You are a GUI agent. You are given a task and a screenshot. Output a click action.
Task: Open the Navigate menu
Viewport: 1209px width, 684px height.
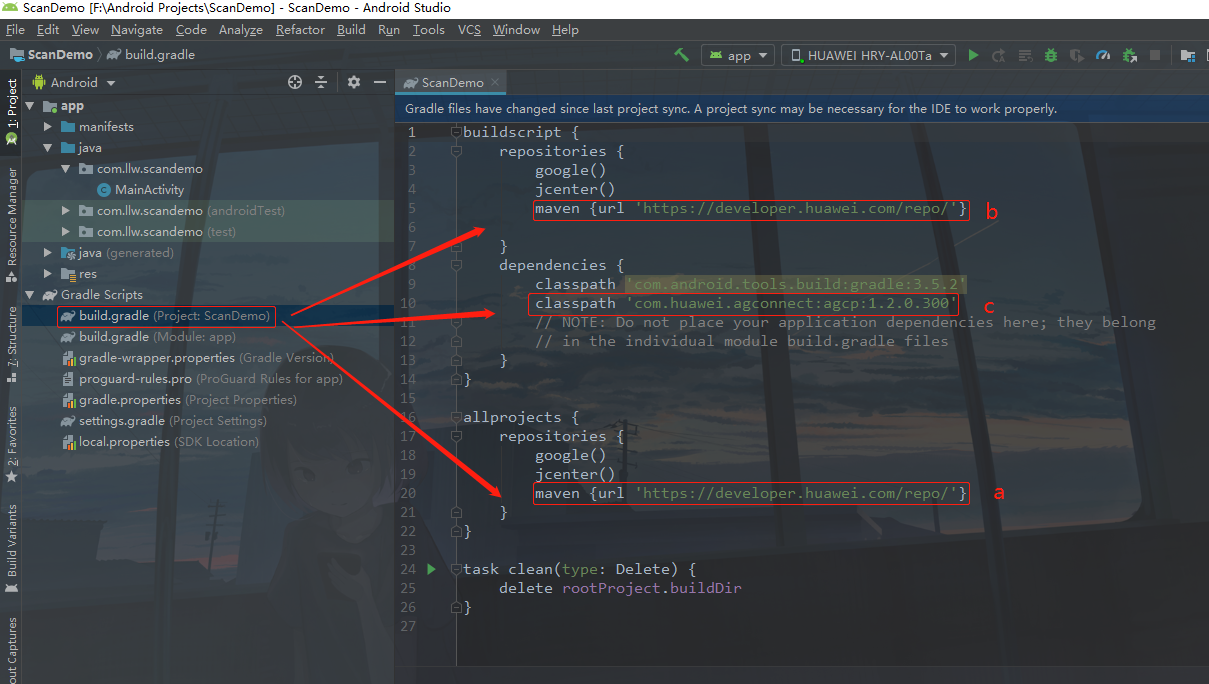137,29
